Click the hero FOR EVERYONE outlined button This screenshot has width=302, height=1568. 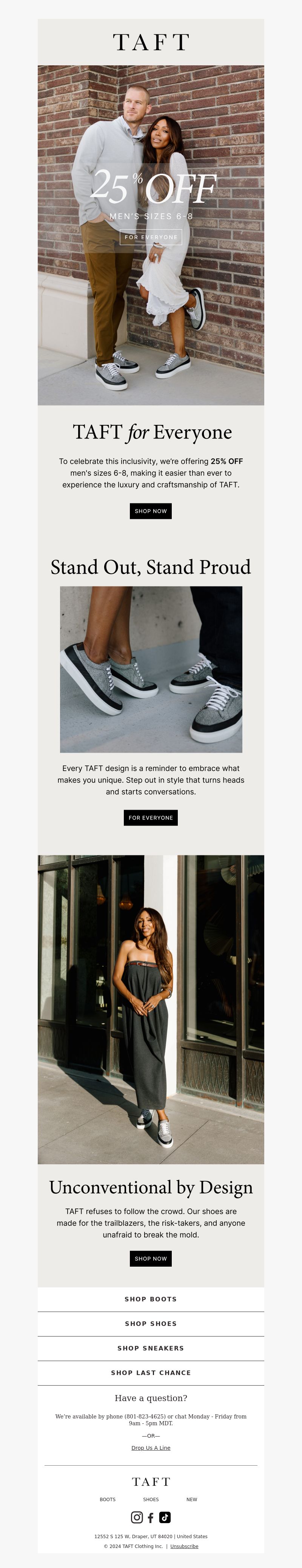[x=151, y=237]
